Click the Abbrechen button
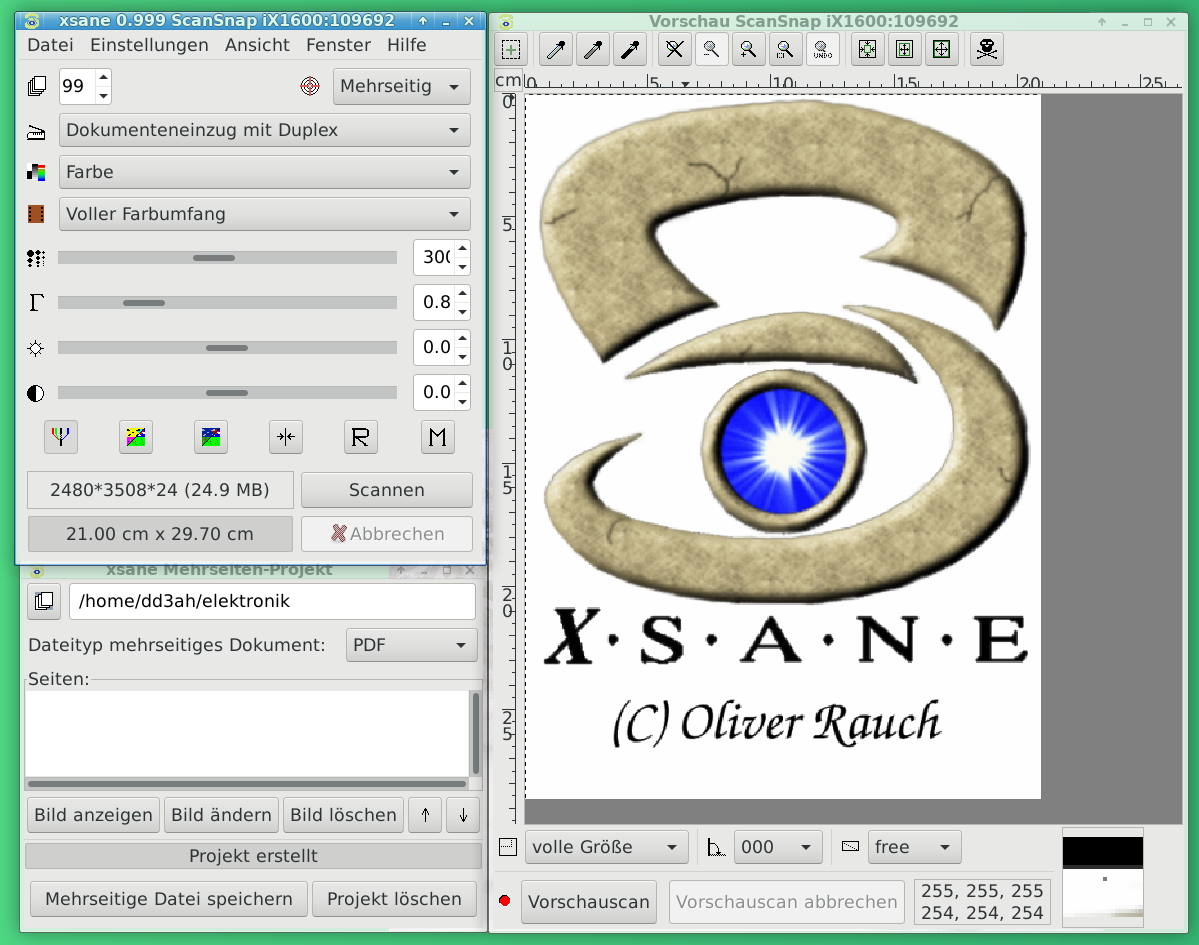 click(387, 534)
